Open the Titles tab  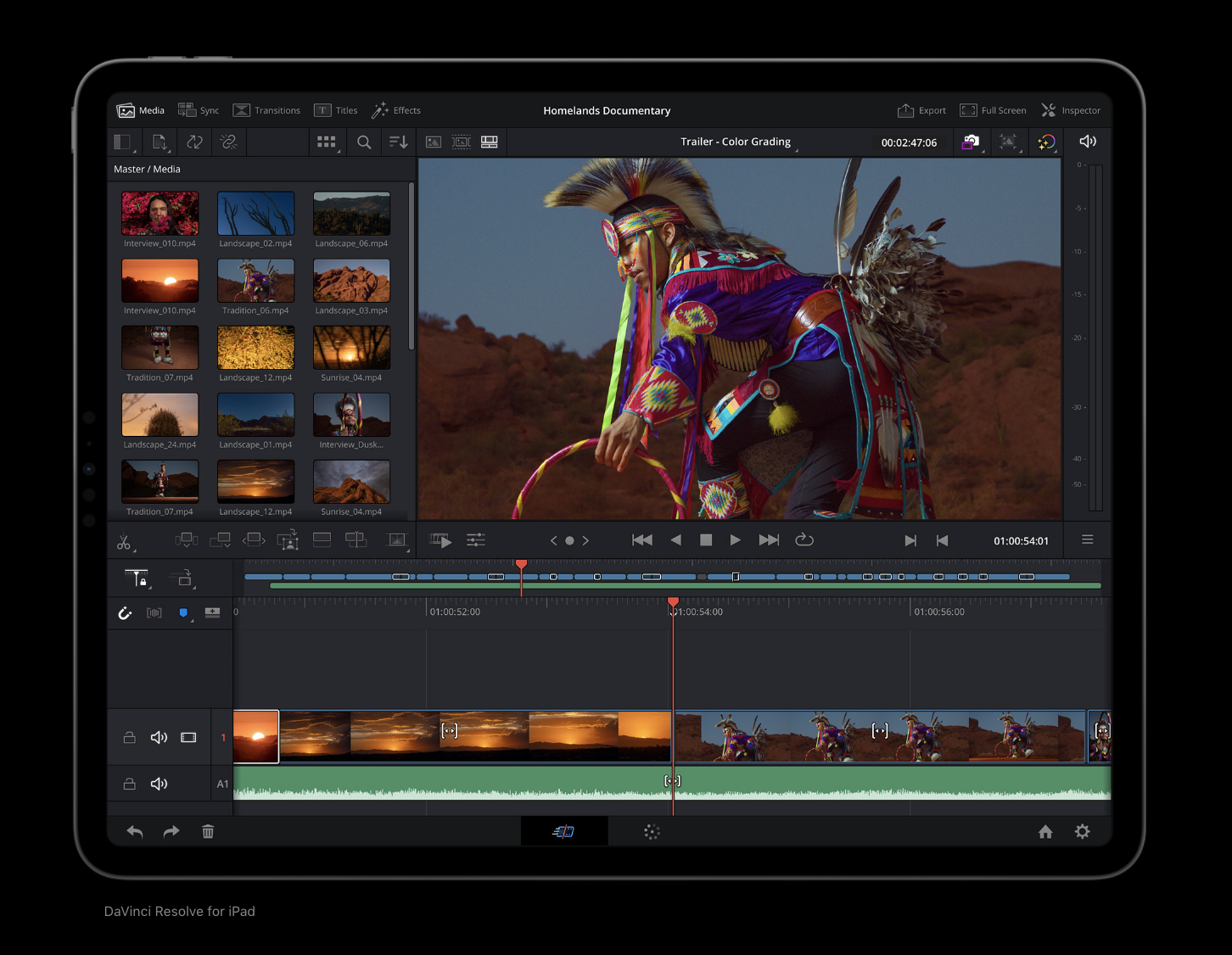click(x=336, y=110)
